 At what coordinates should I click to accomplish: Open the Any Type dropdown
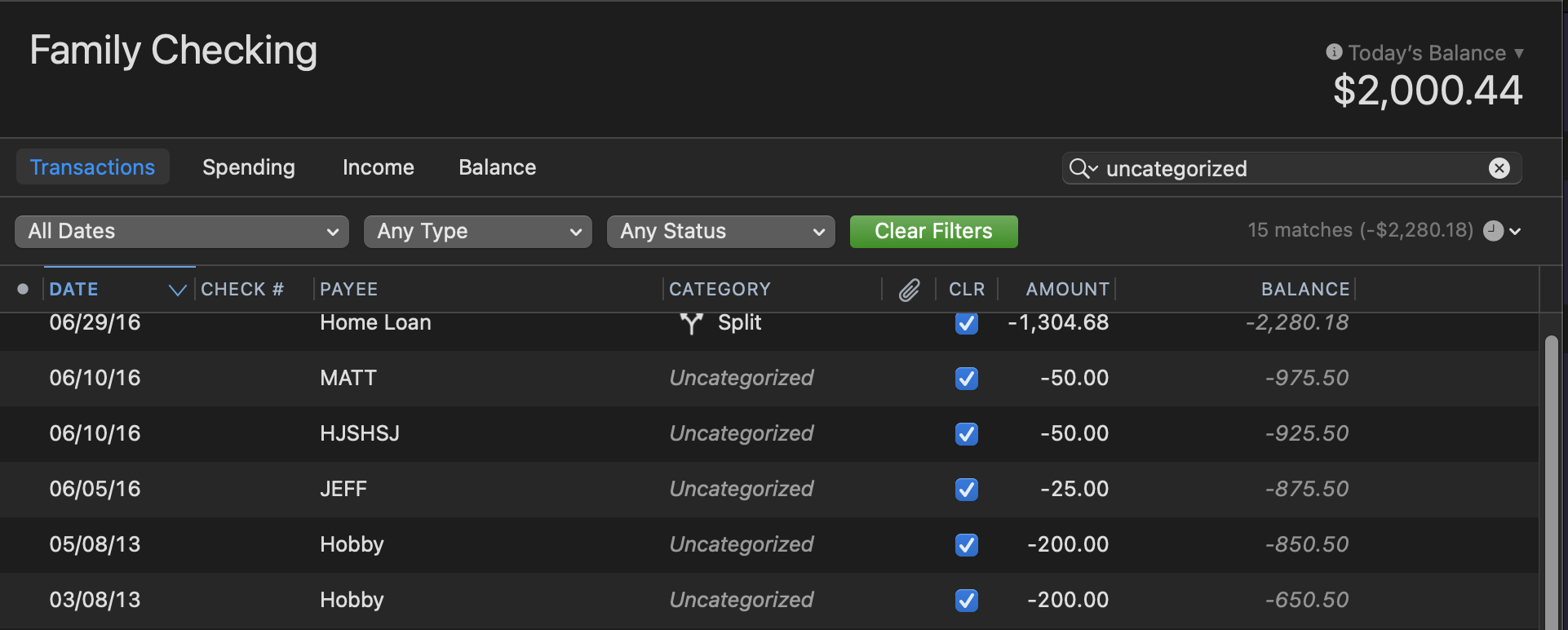[x=477, y=232]
